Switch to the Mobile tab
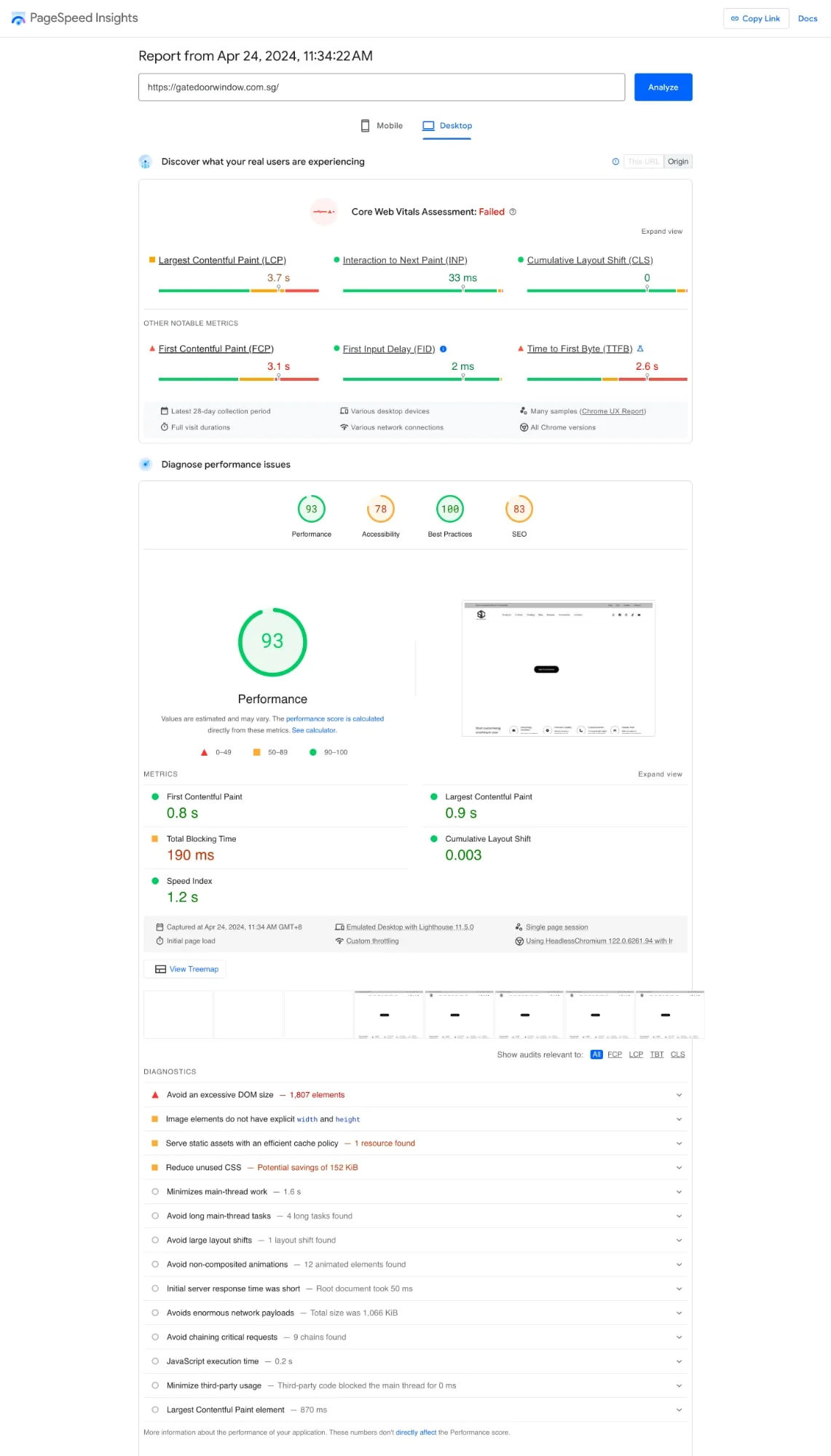This screenshot has width=831, height=1456. [382, 126]
